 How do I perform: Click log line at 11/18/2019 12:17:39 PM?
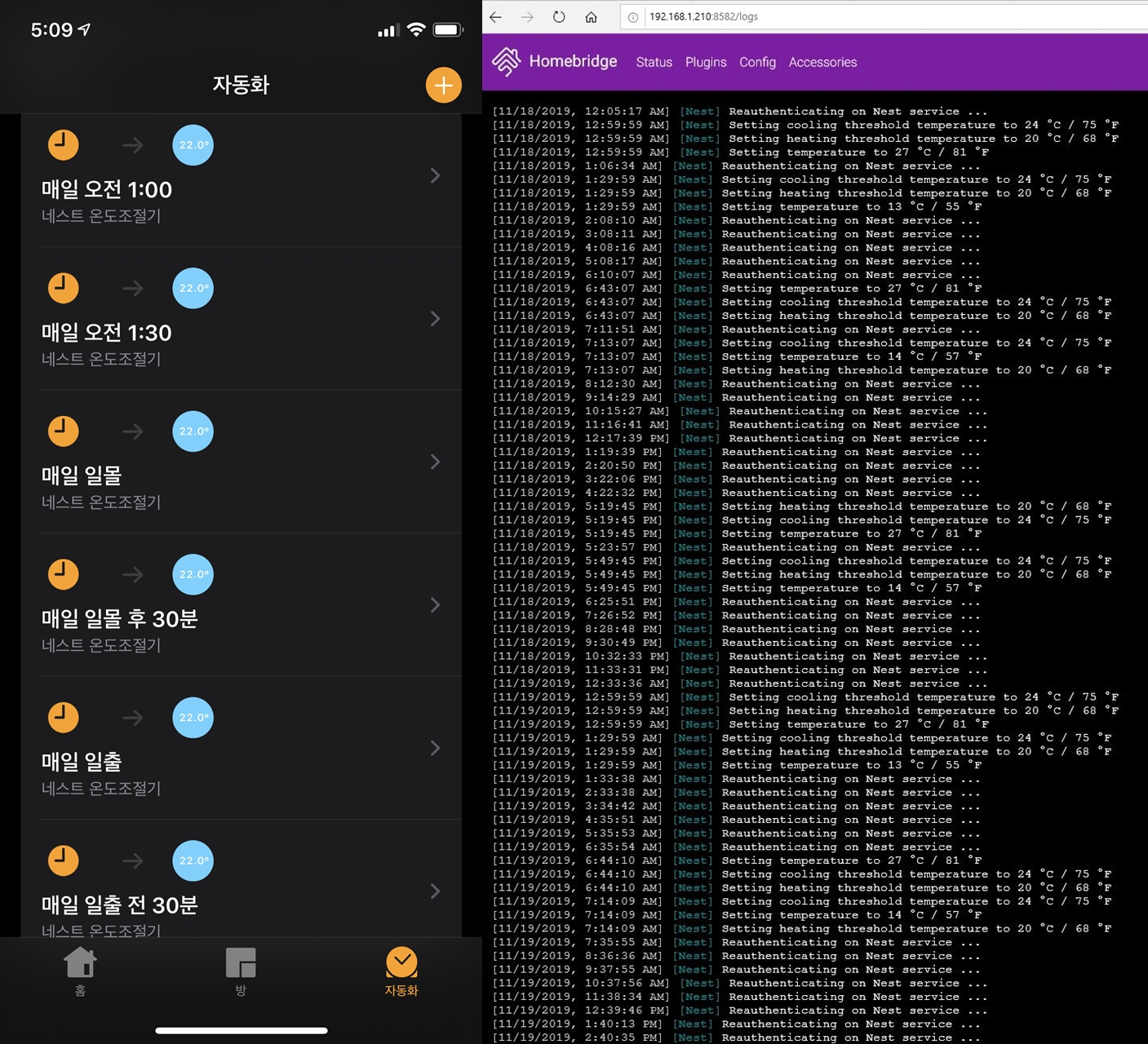pyautogui.click(x=740, y=438)
